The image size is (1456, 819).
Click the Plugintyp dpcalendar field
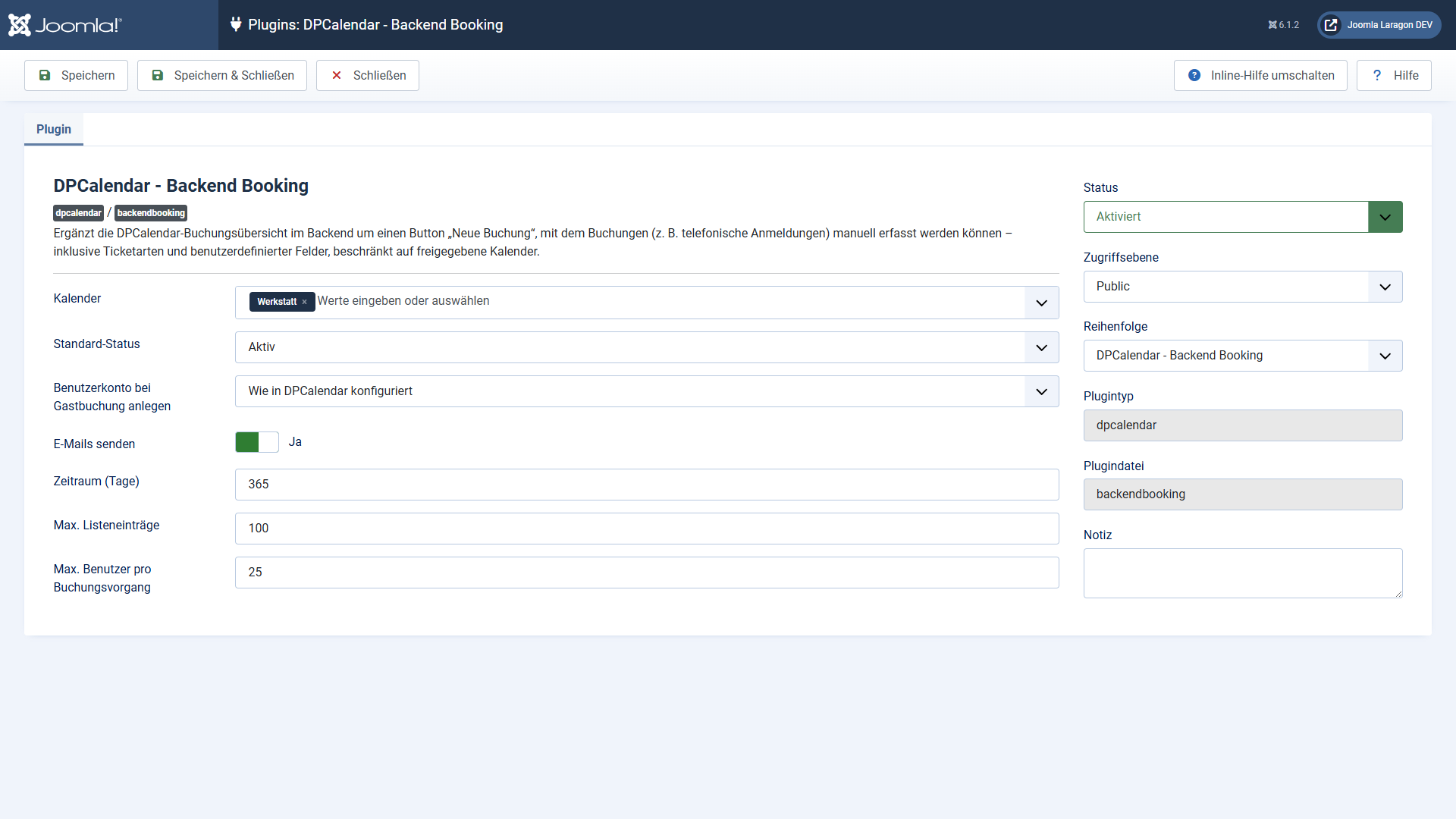[1243, 425]
